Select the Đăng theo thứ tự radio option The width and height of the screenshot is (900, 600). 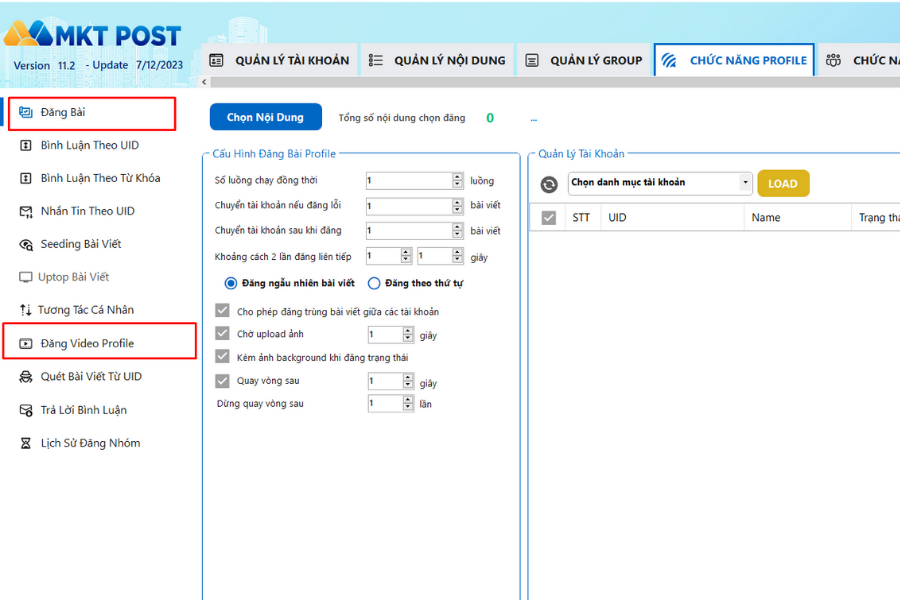(374, 283)
